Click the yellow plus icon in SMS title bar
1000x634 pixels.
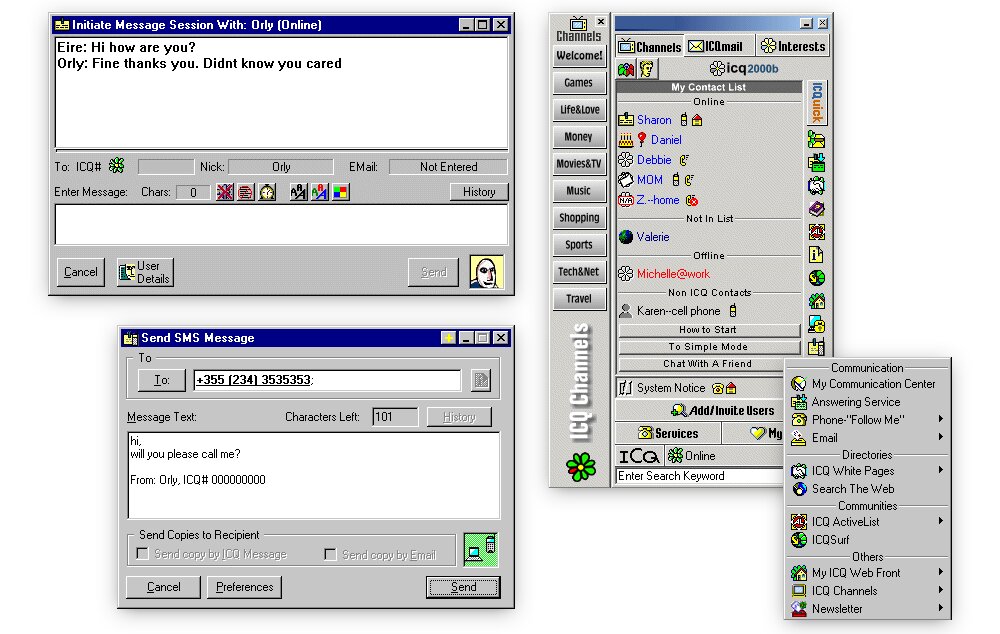(448, 337)
